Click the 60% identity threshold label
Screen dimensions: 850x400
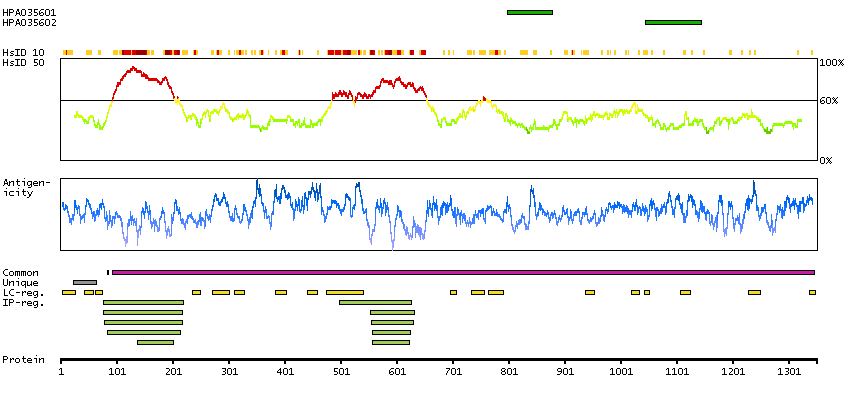[829, 101]
